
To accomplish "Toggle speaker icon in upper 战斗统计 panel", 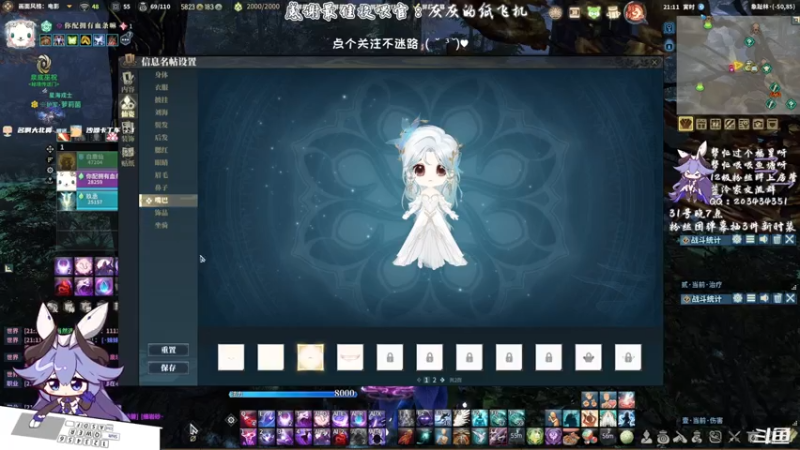I will tap(763, 239).
